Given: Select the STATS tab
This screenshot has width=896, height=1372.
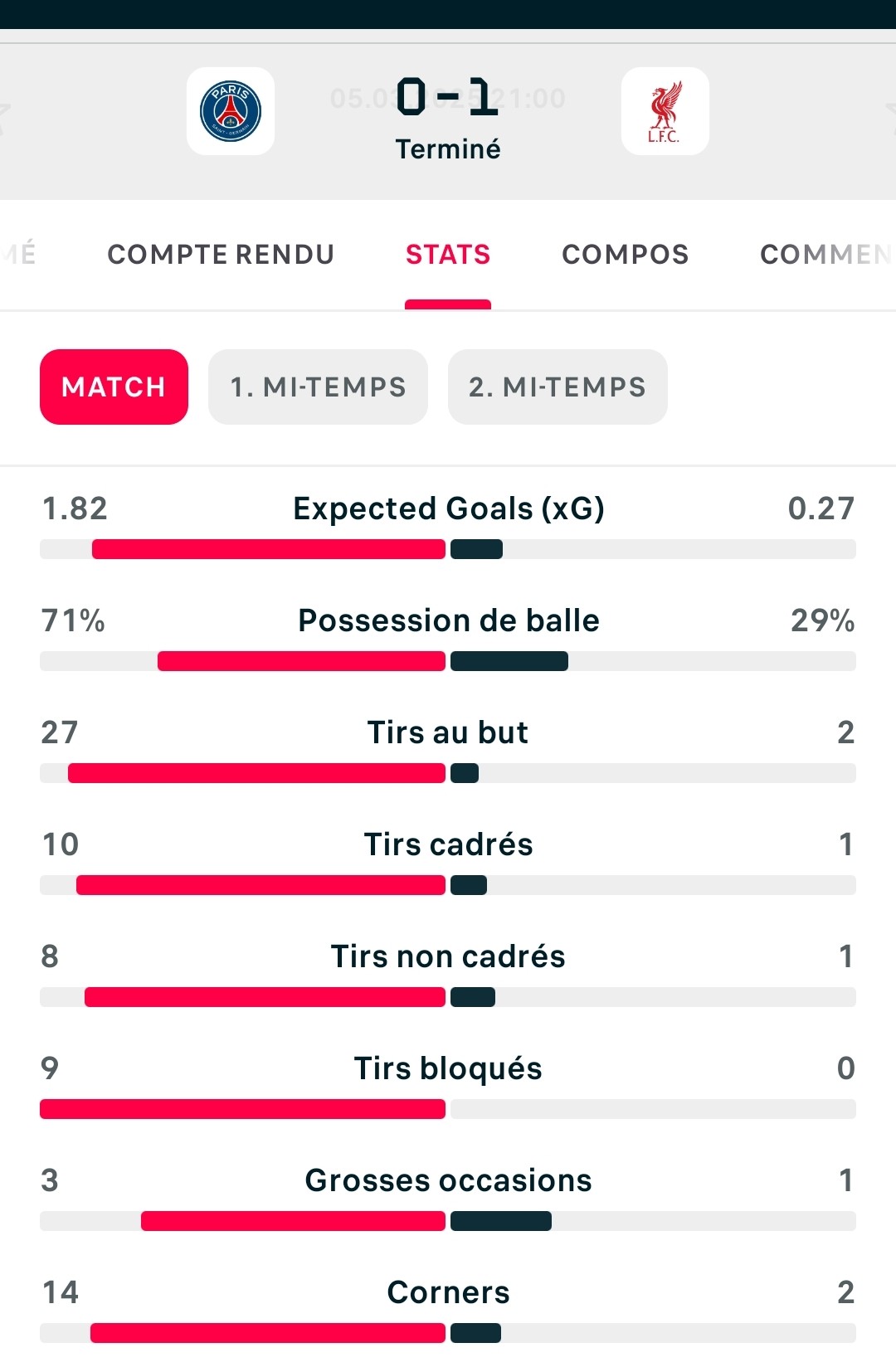Looking at the screenshot, I should (448, 254).
